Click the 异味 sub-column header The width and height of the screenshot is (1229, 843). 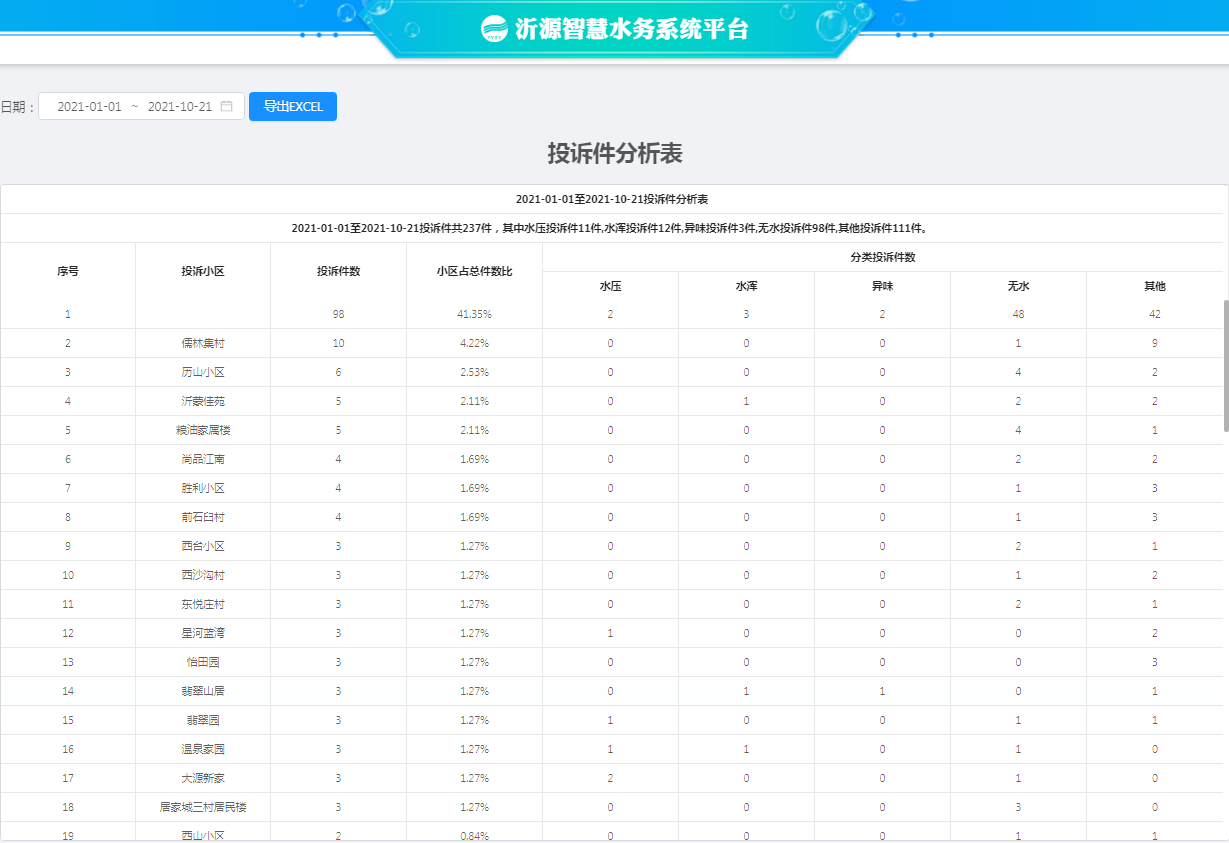pyautogui.click(x=882, y=286)
